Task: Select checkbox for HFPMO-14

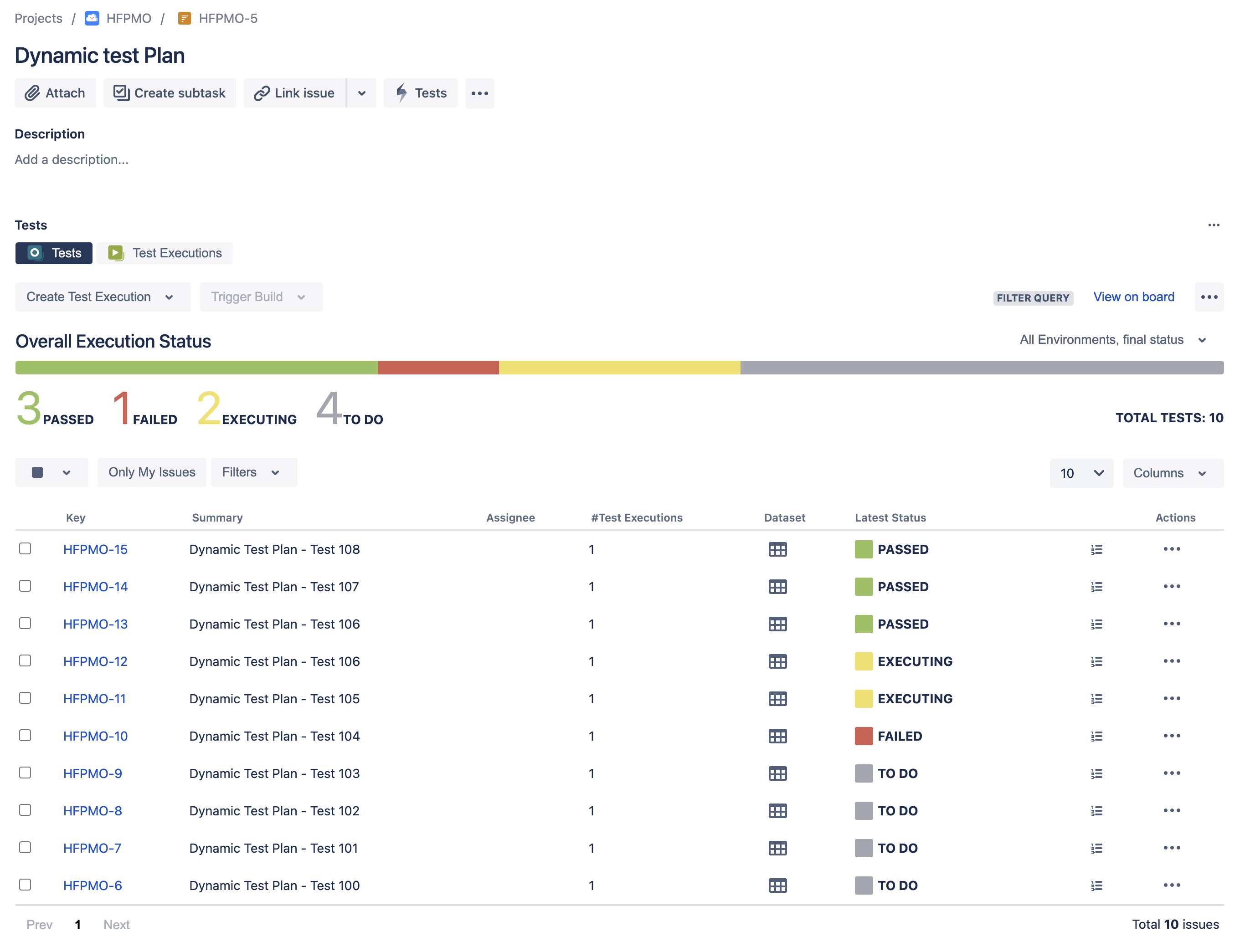Action: (25, 586)
